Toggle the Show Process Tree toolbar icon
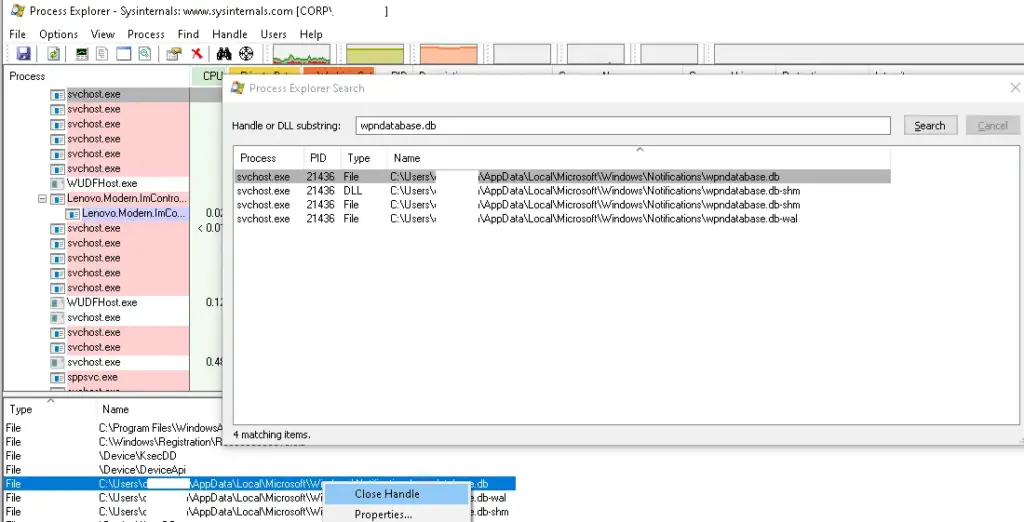The width and height of the screenshot is (1024, 522). coord(102,54)
